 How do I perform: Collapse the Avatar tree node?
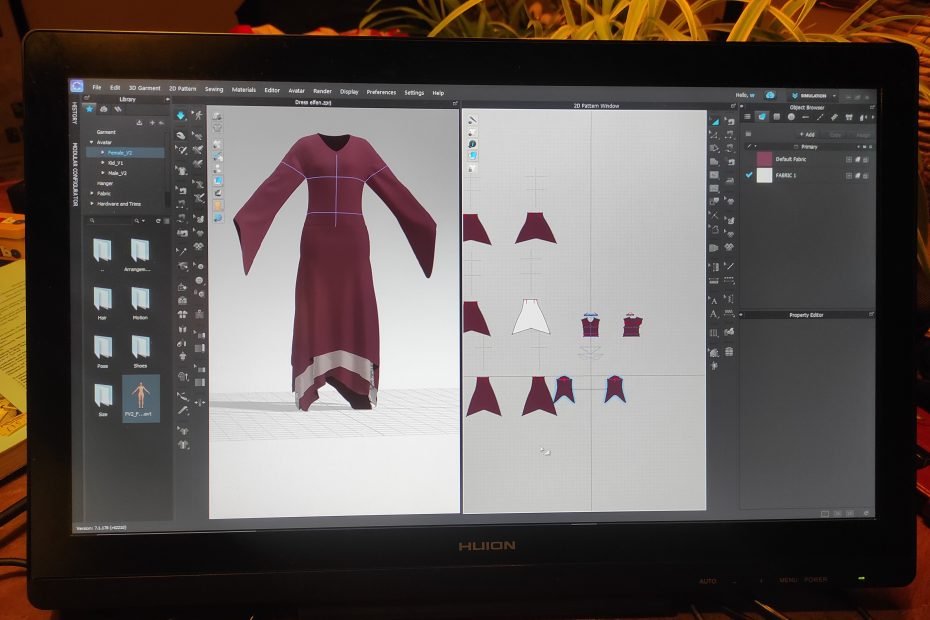[x=91, y=142]
